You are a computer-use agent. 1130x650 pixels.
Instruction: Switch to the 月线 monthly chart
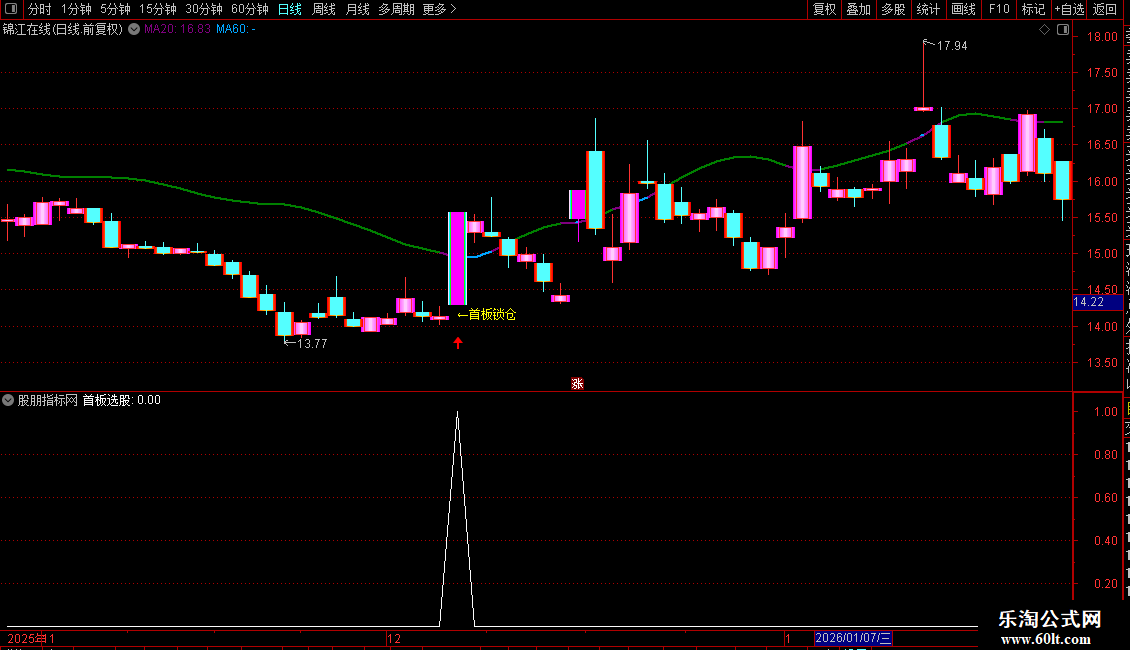click(x=357, y=9)
